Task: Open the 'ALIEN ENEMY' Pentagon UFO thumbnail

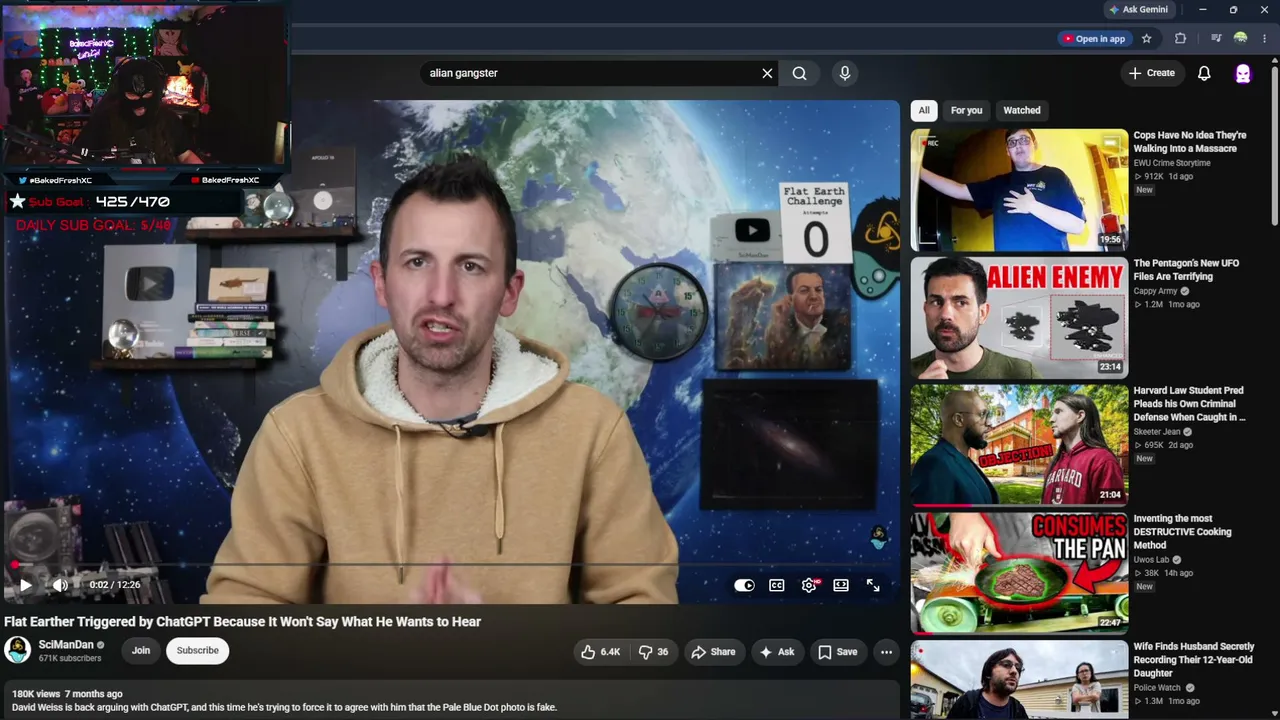Action: (1019, 318)
